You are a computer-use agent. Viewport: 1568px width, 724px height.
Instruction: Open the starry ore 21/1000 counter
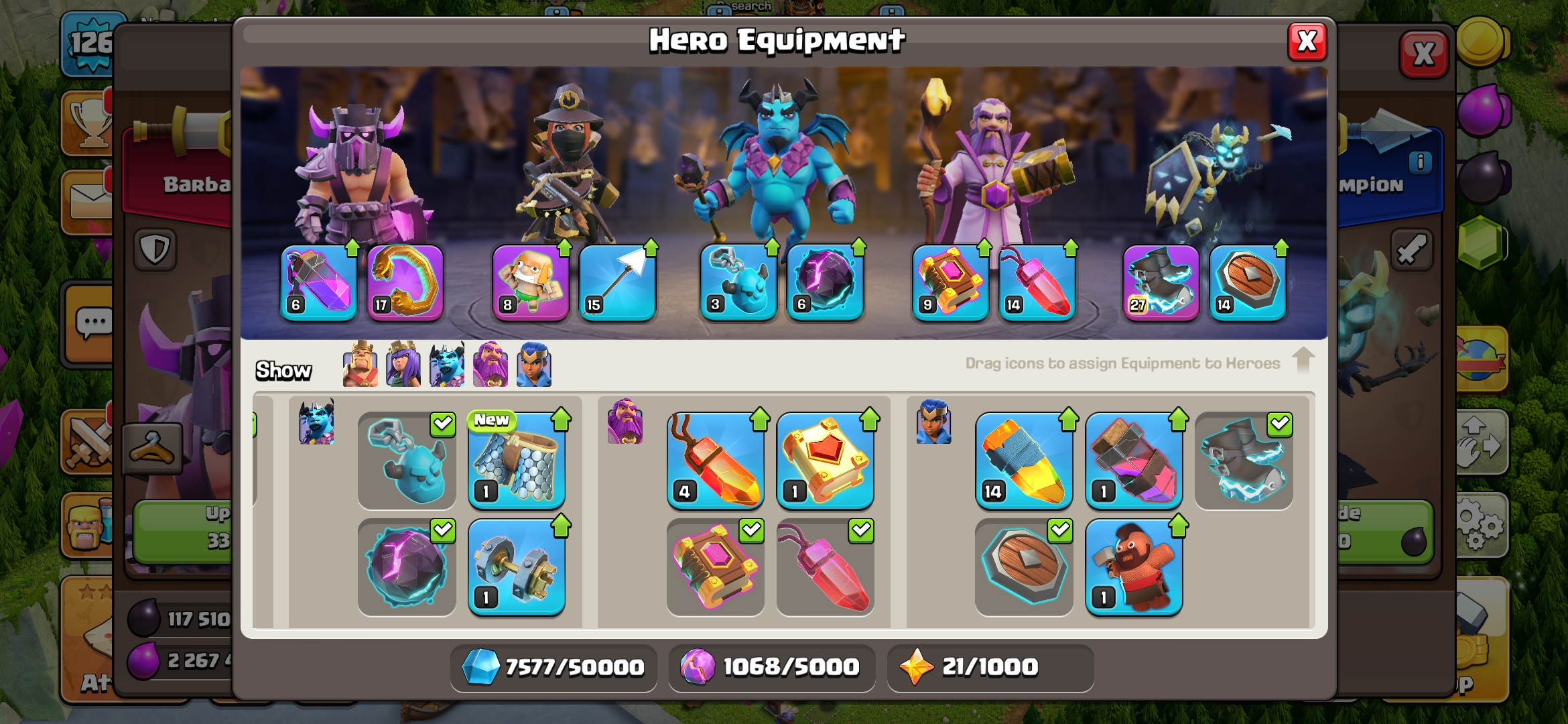click(x=990, y=667)
